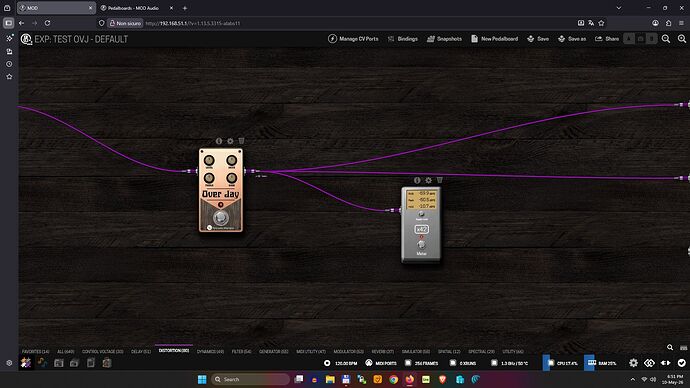Search plugins with magnifier icon

pos(670,348)
